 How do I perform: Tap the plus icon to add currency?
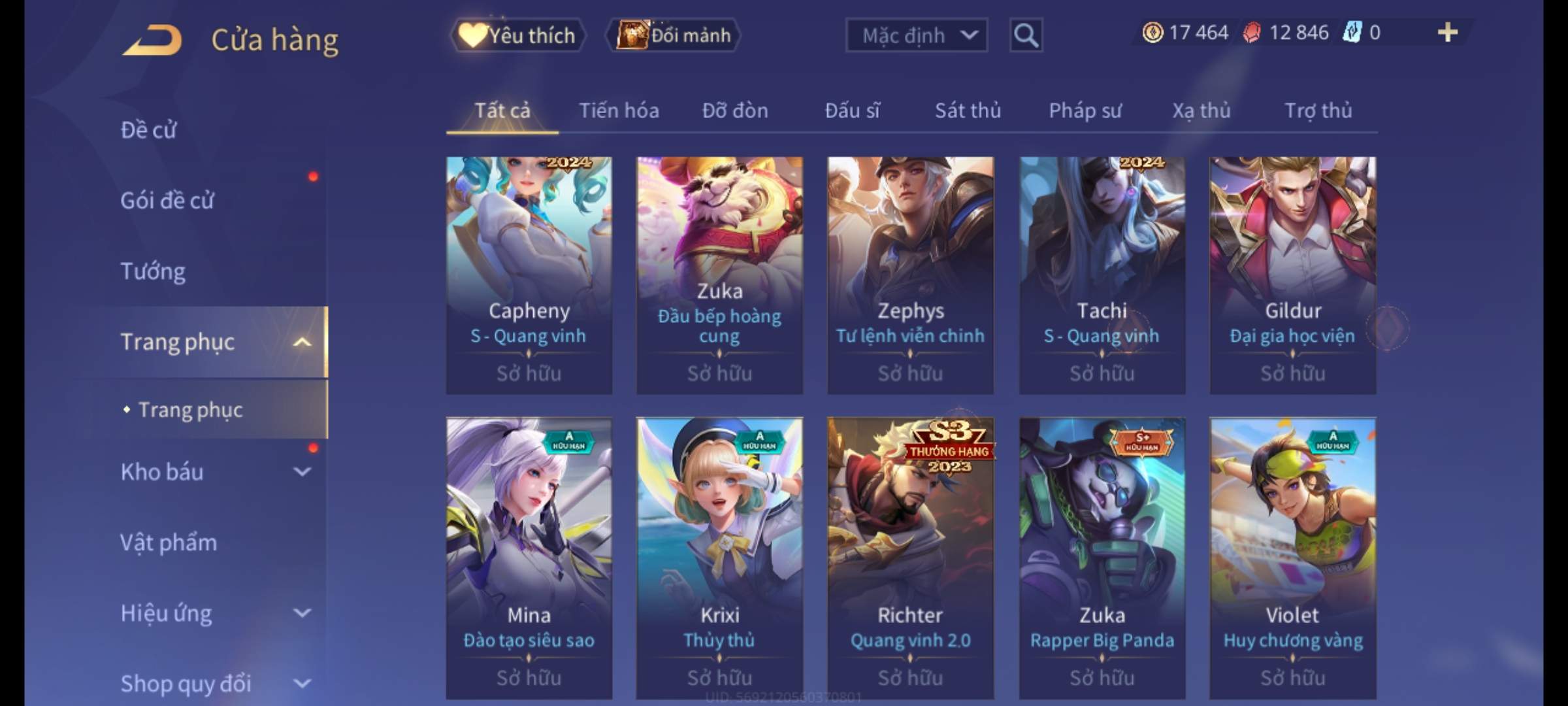tap(1448, 33)
